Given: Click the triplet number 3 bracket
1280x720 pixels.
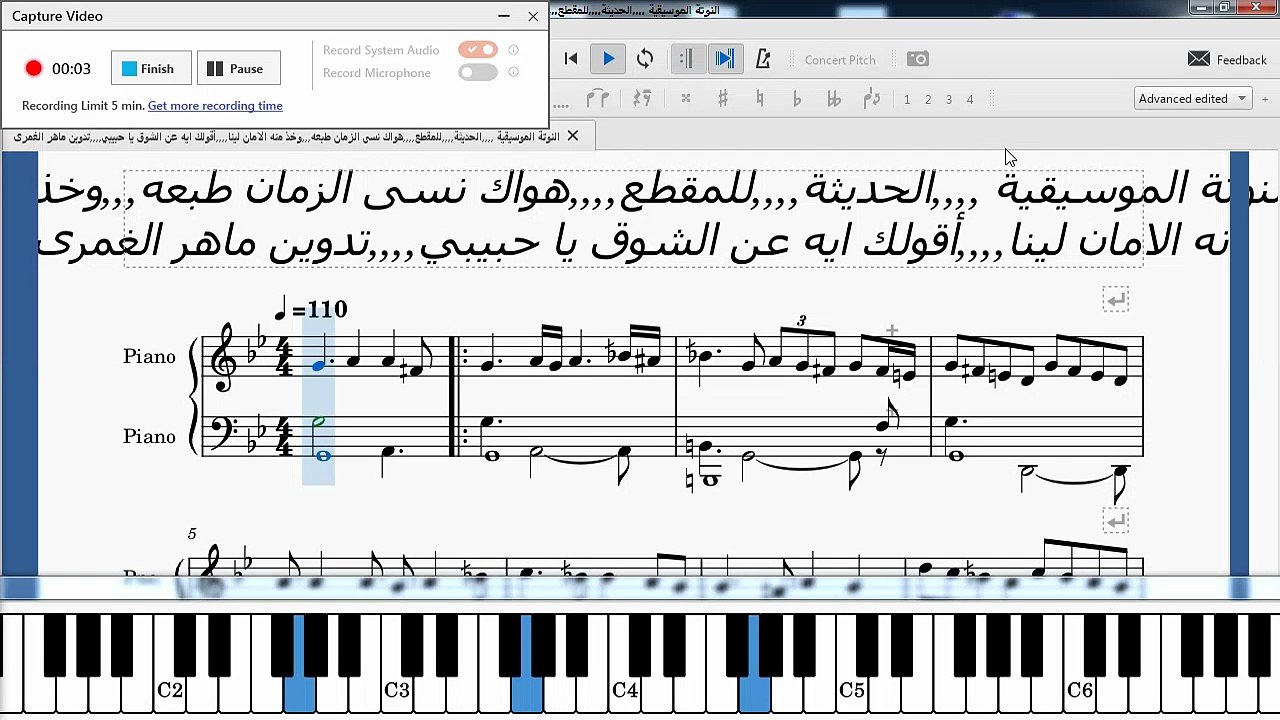Looking at the screenshot, I should 801,321.
